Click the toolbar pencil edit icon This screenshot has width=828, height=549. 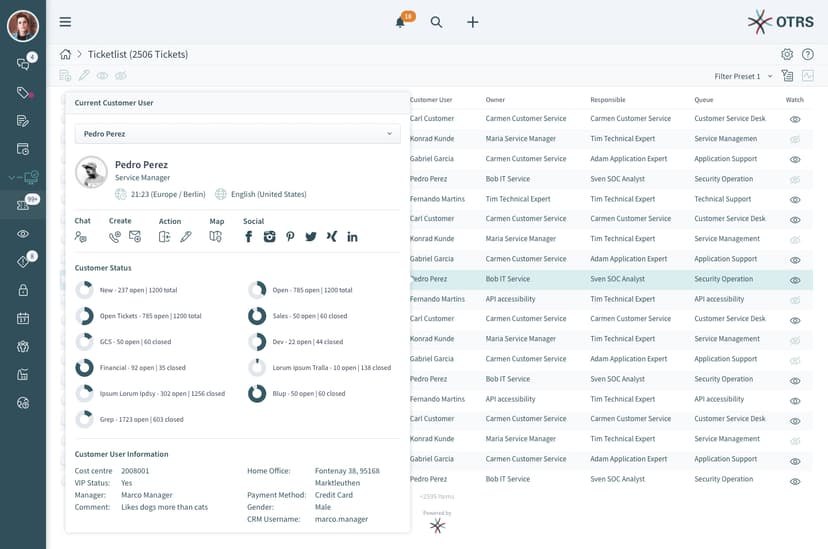click(84, 75)
